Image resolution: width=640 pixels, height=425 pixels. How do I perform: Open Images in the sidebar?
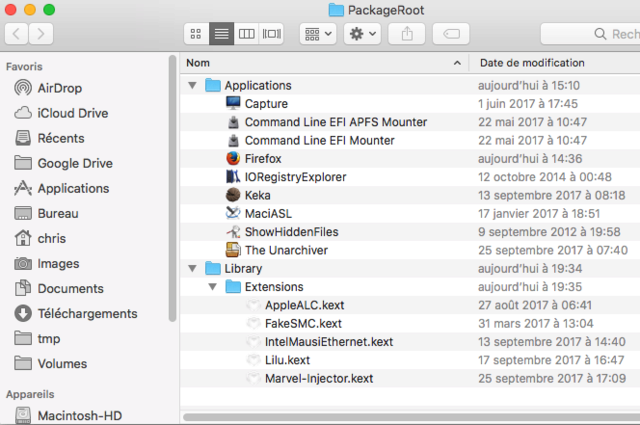[x=47, y=264]
